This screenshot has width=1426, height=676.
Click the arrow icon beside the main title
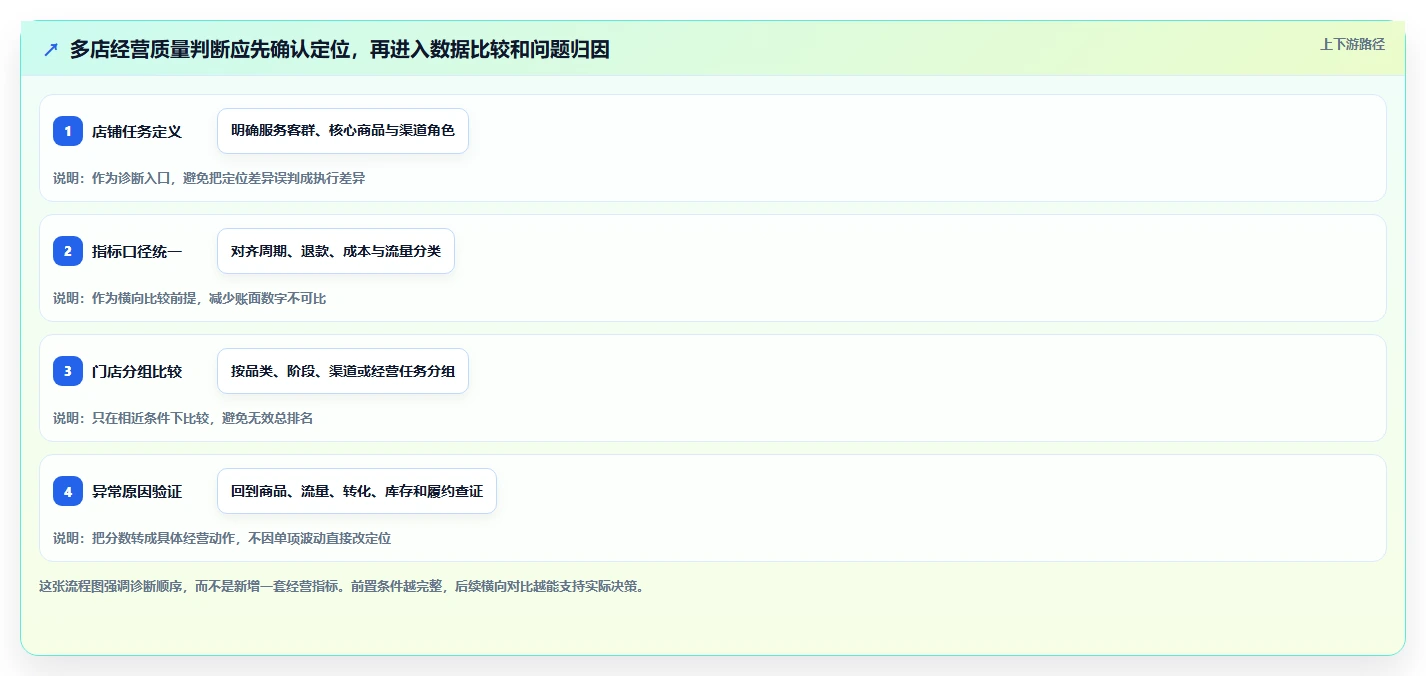51,49
